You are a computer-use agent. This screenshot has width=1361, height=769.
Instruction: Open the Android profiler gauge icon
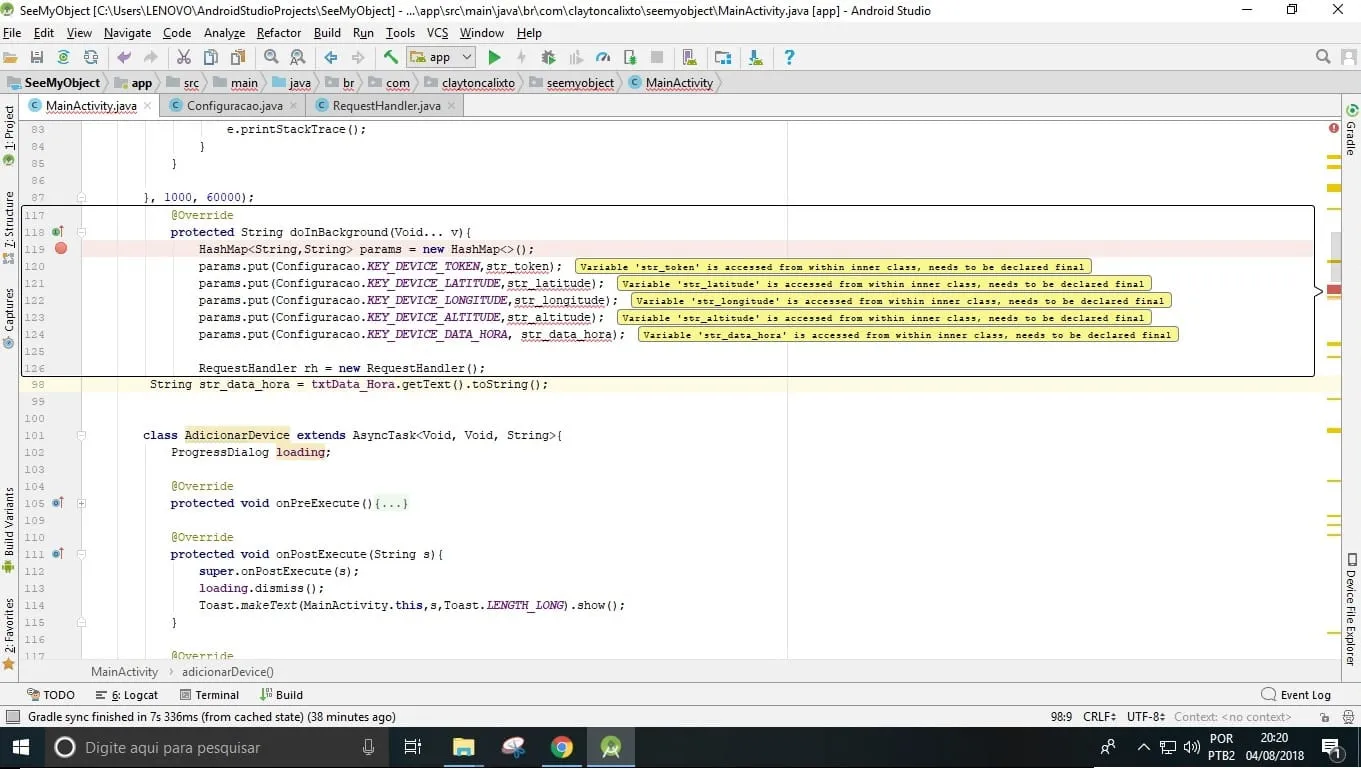603,58
